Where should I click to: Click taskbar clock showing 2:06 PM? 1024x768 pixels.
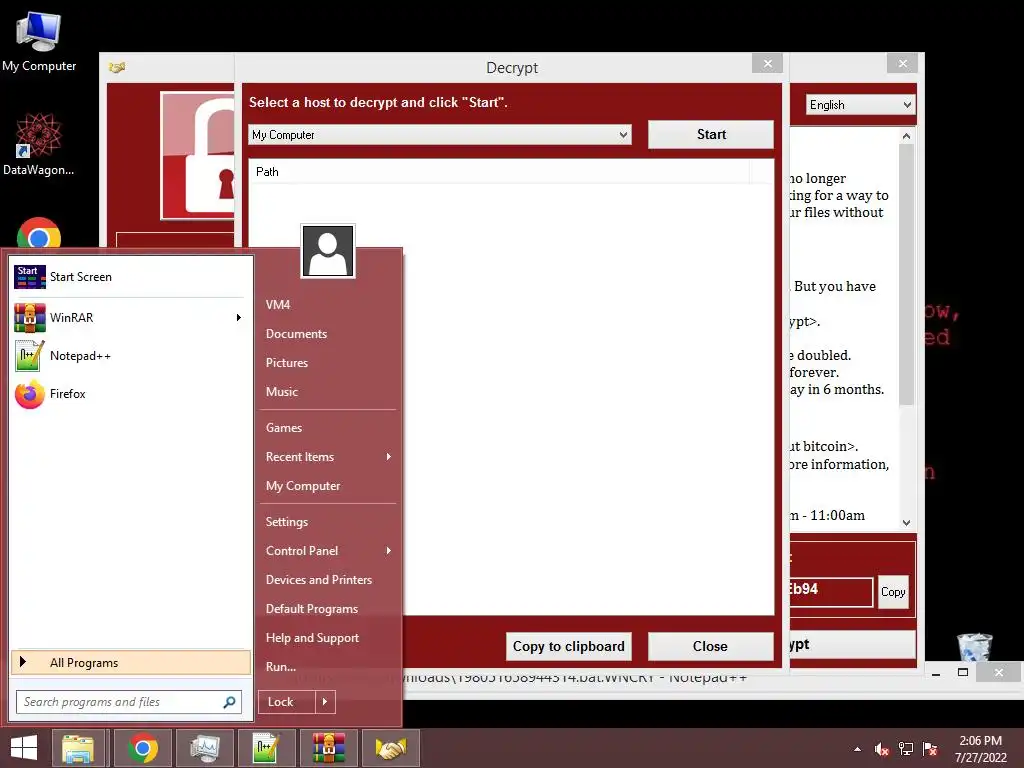coord(980,749)
